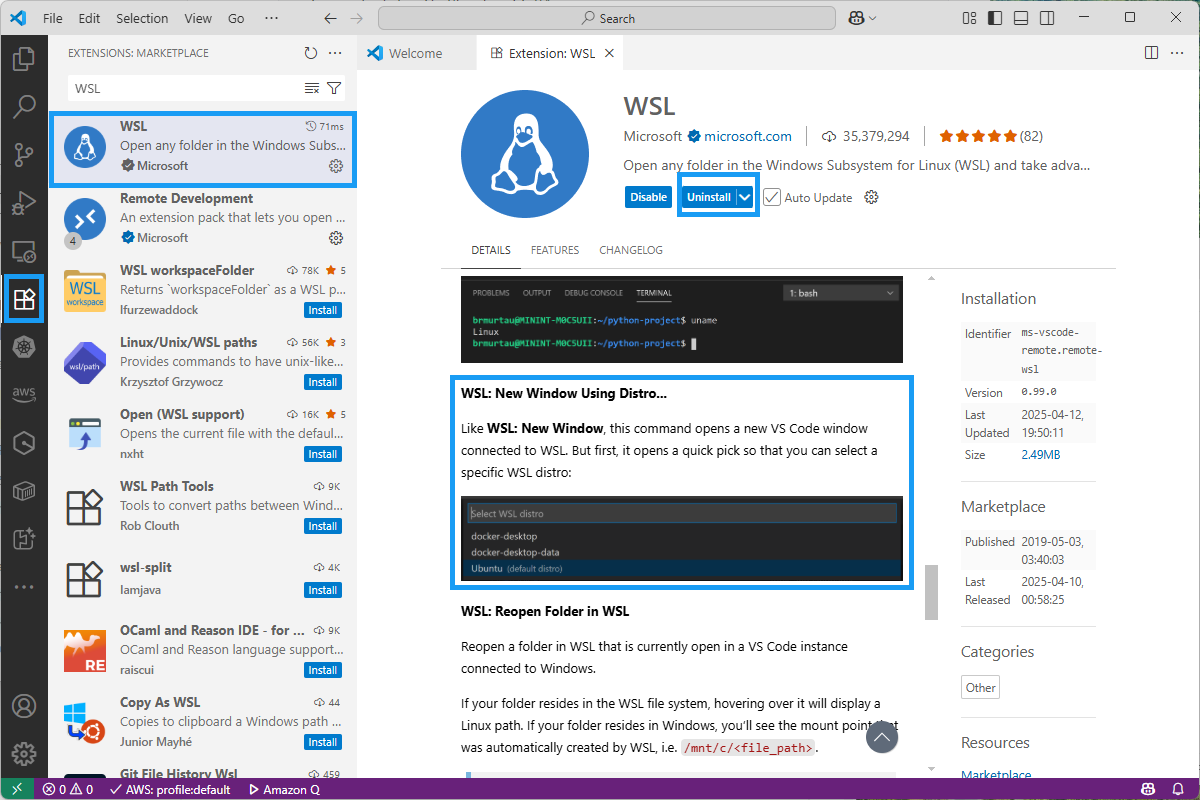Image resolution: width=1200 pixels, height=800 pixels.
Task: Refresh the extensions marketplace list
Action: click(x=311, y=53)
